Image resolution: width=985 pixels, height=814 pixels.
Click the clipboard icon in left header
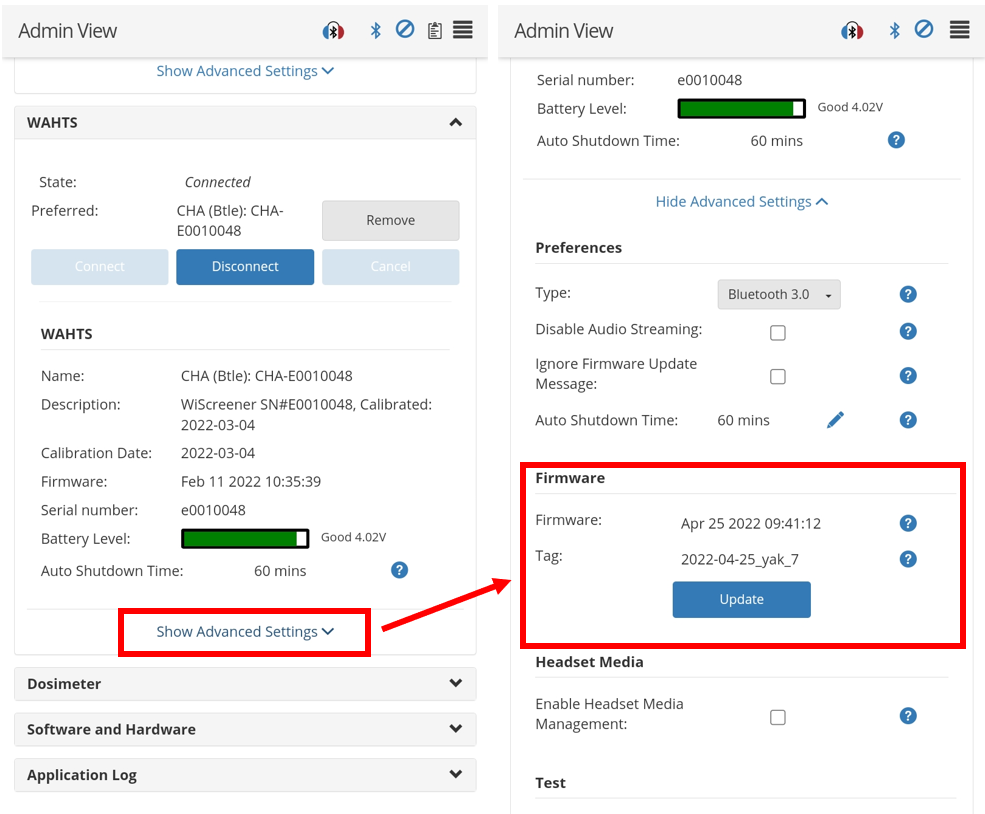pos(434,31)
